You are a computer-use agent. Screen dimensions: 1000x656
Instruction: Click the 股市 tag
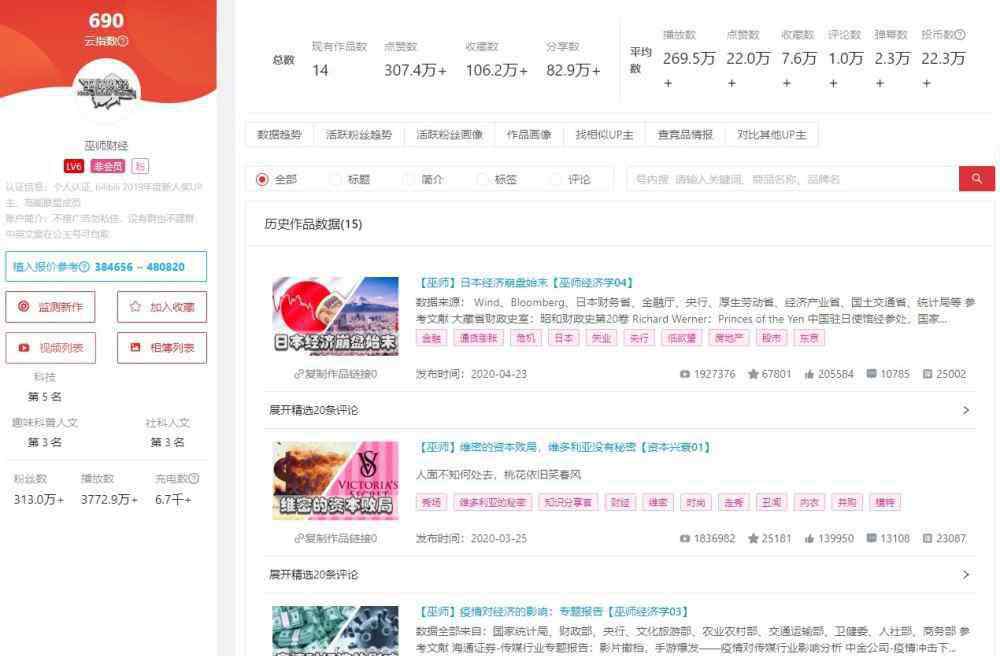tap(772, 338)
